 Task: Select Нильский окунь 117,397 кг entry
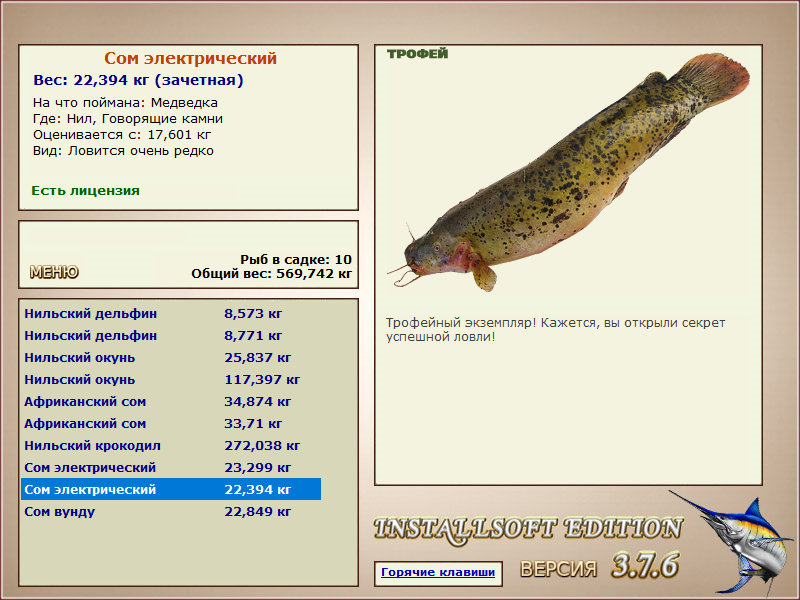(171, 380)
